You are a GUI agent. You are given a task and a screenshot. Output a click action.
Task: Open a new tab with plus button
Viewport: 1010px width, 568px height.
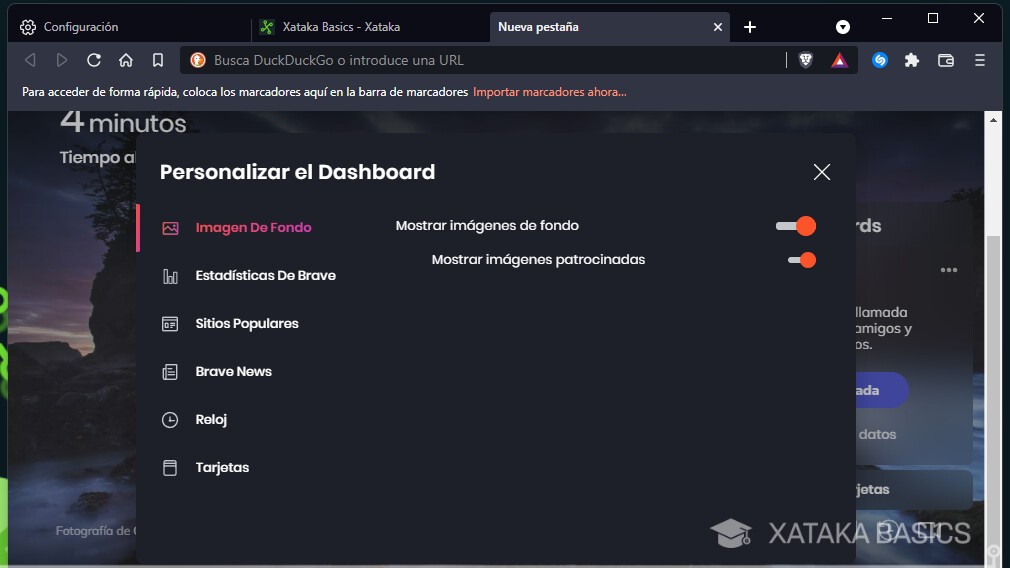(750, 27)
